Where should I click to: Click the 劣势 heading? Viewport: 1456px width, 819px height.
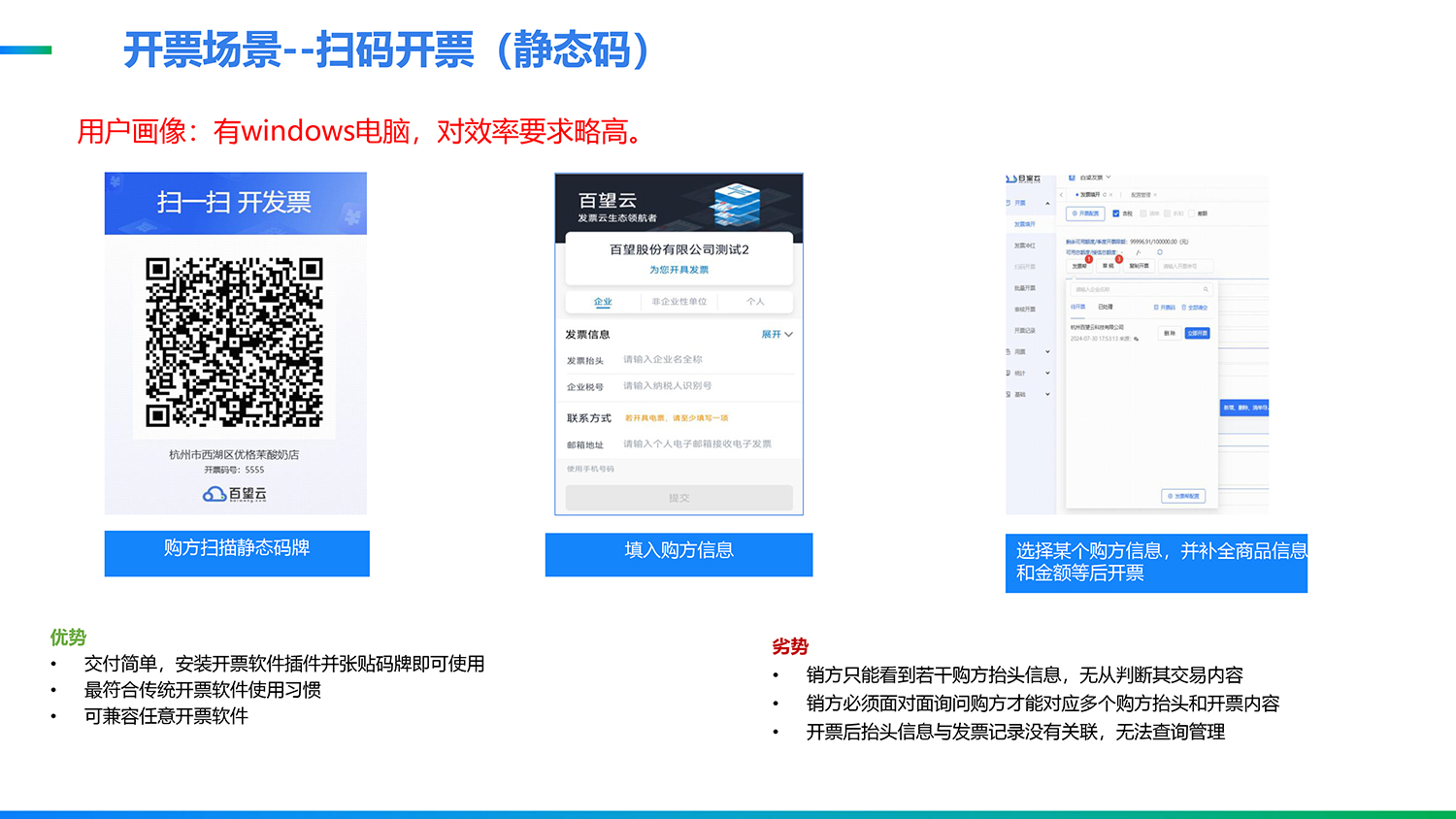(790, 646)
